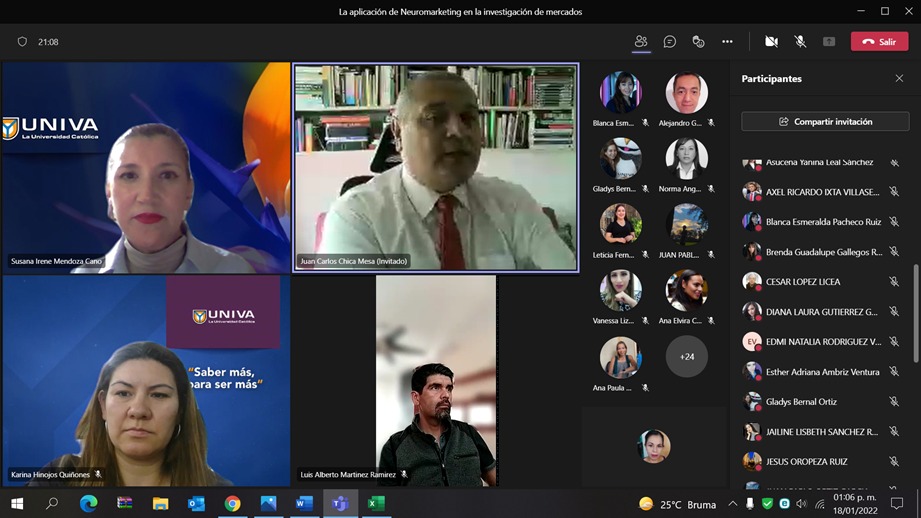Select Blanca Esmeralda Pacheco Ruiz in list
921x518 pixels.
click(x=822, y=221)
